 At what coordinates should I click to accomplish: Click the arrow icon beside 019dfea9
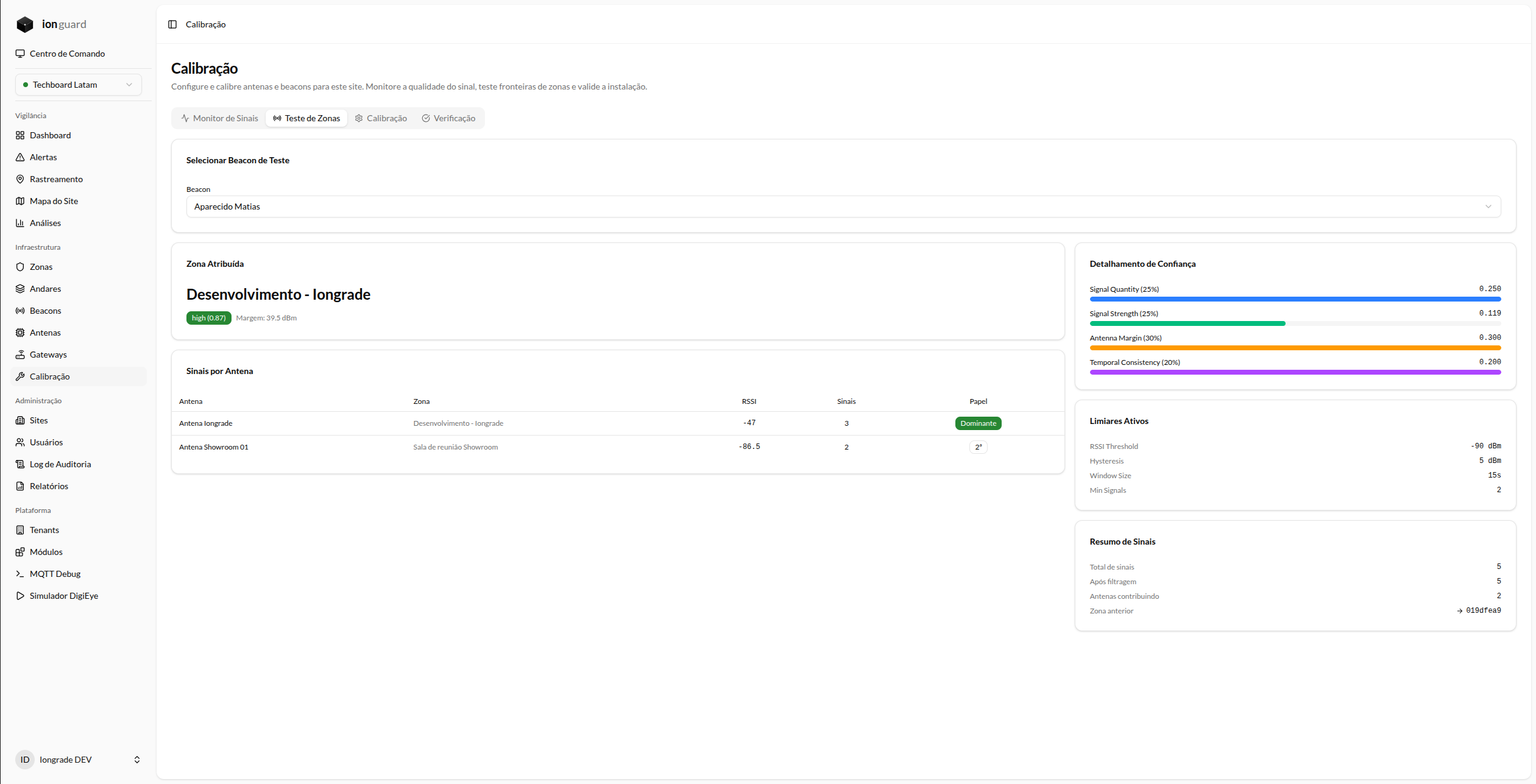coord(1460,611)
